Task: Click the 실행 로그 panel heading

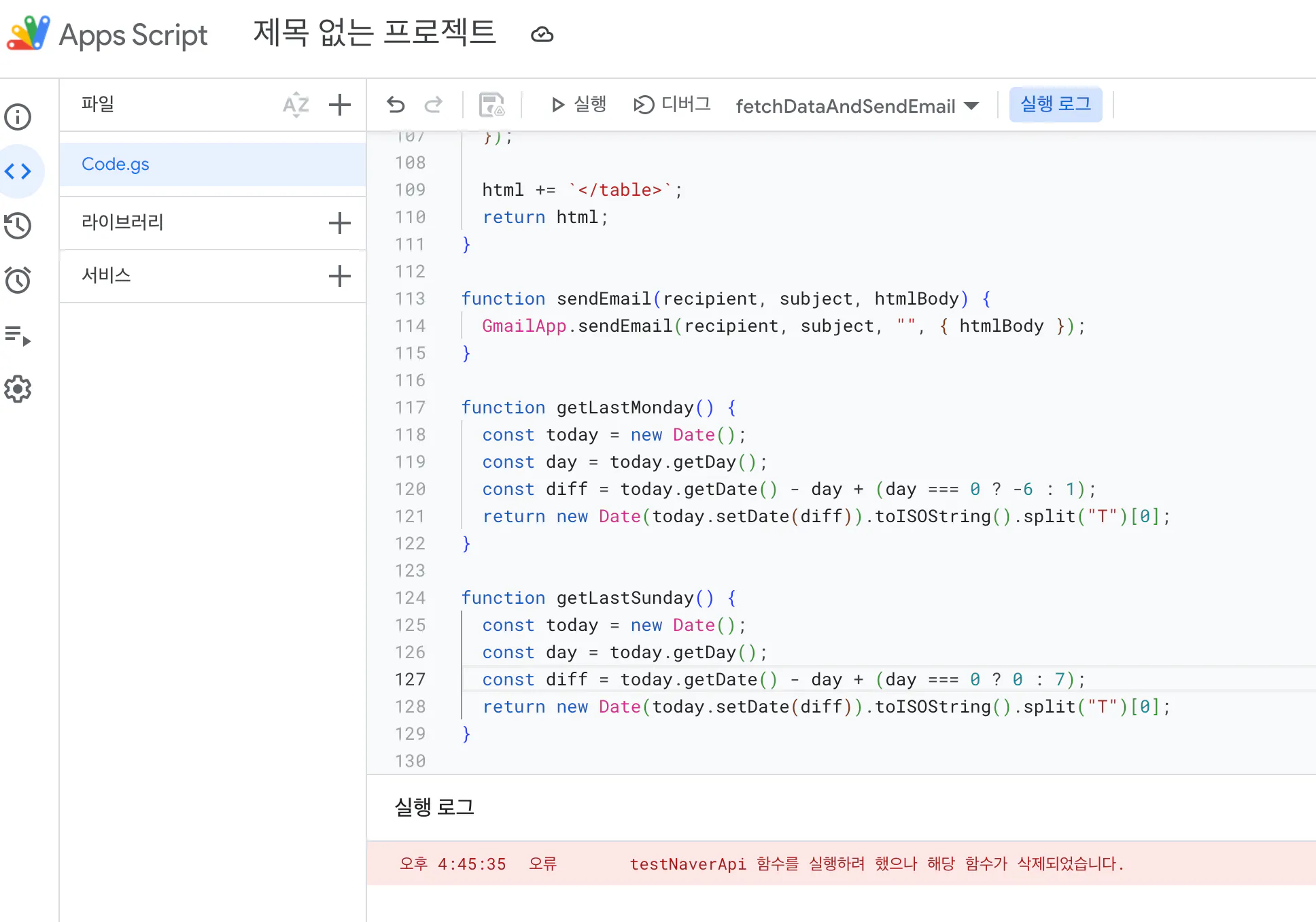Action: (x=434, y=807)
